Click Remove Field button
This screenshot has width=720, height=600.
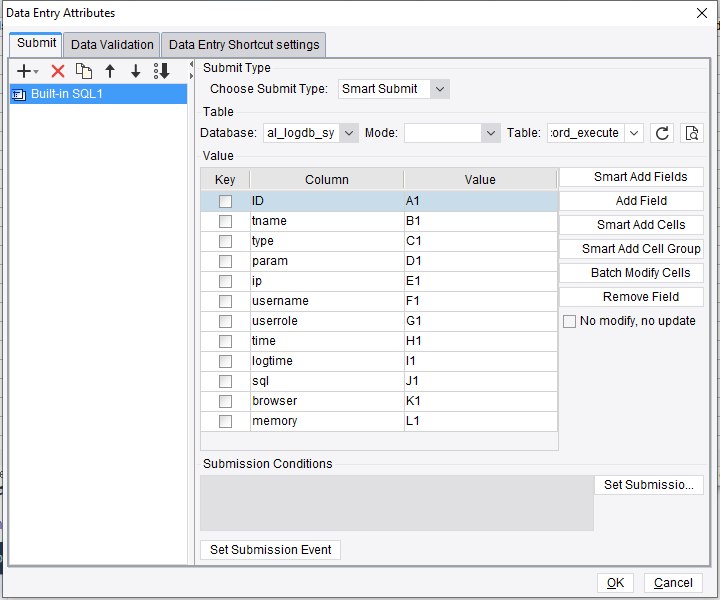[631, 297]
